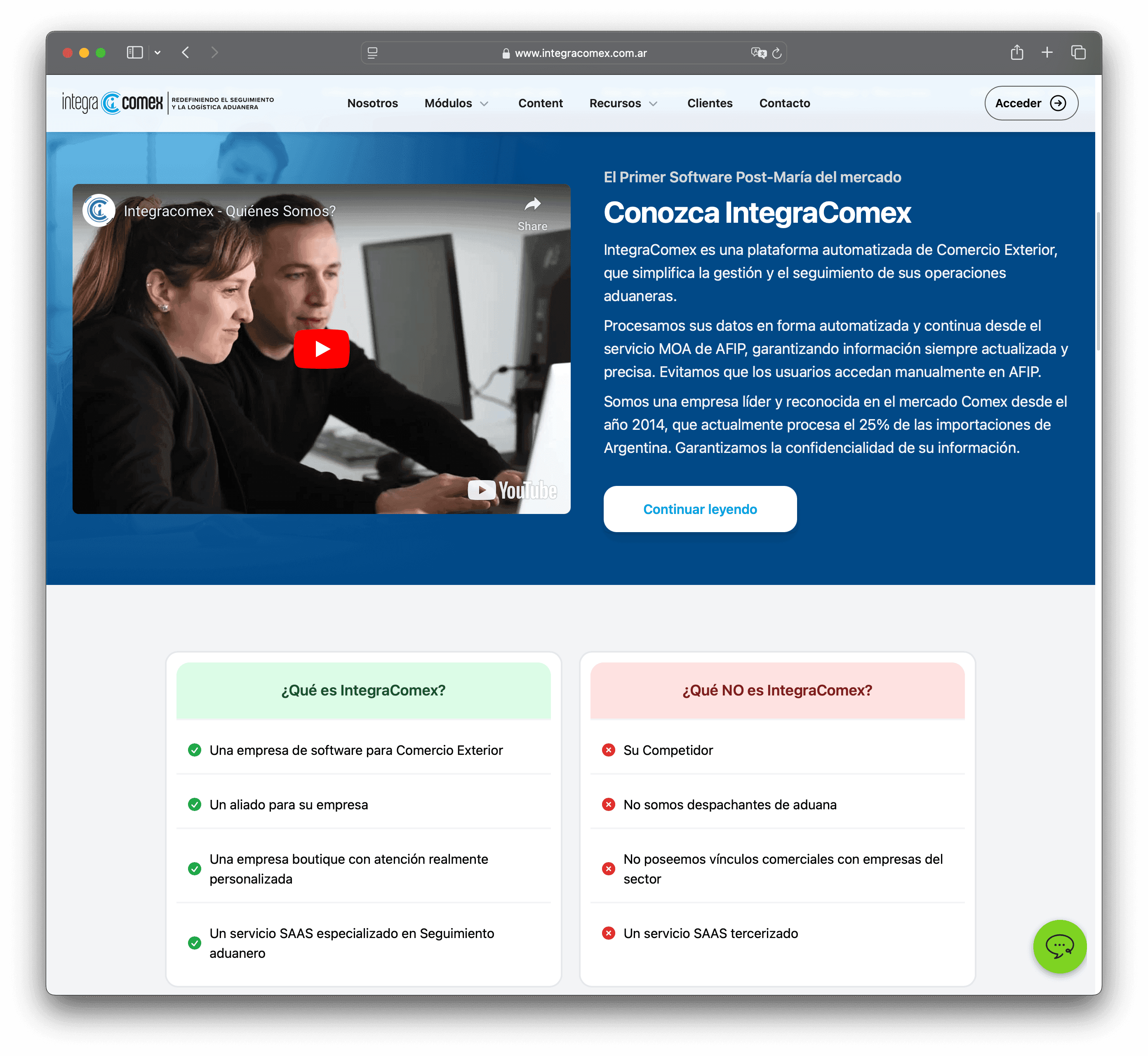Image resolution: width=1148 pixels, height=1056 pixels.
Task: Open the page reader icon in address bar
Action: [x=372, y=53]
